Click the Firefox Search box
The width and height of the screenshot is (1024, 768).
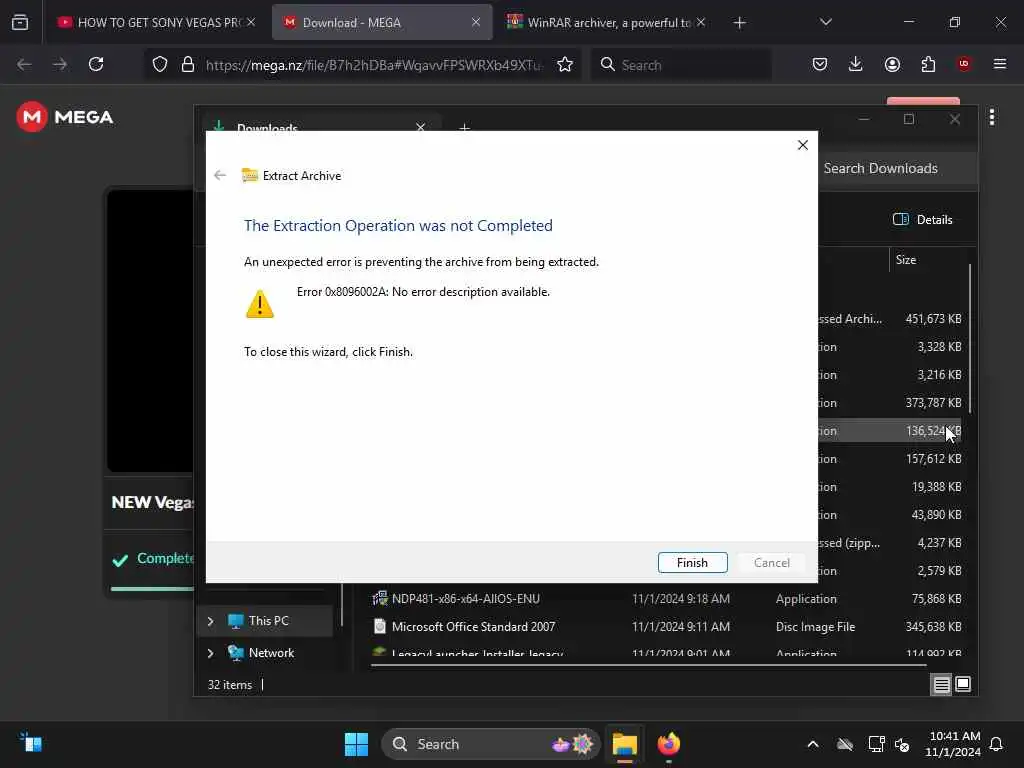(x=681, y=65)
